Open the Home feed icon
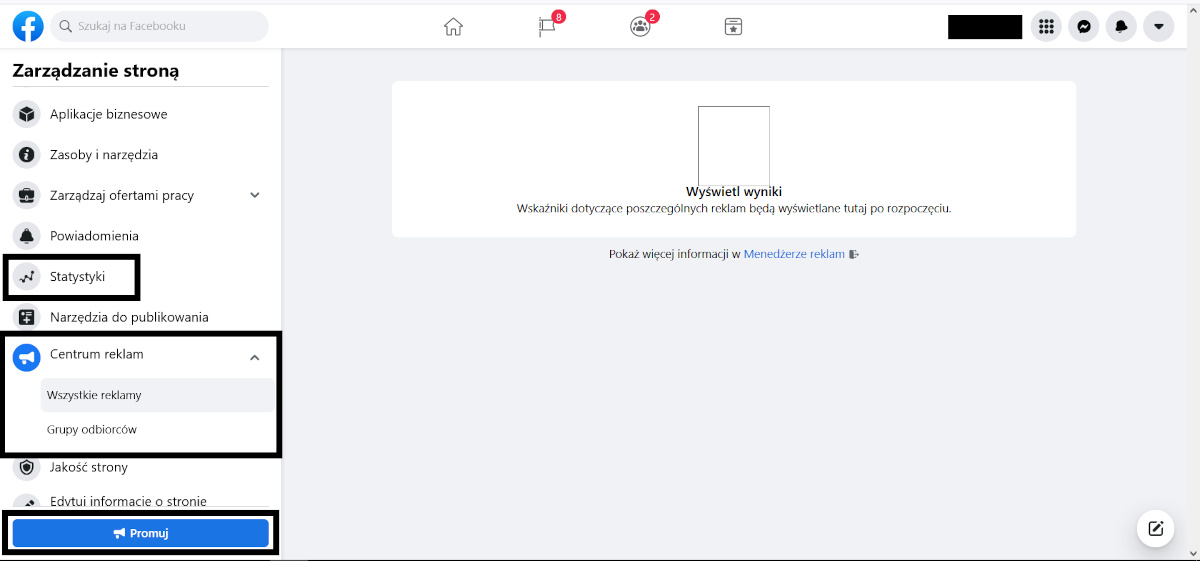 point(453,27)
